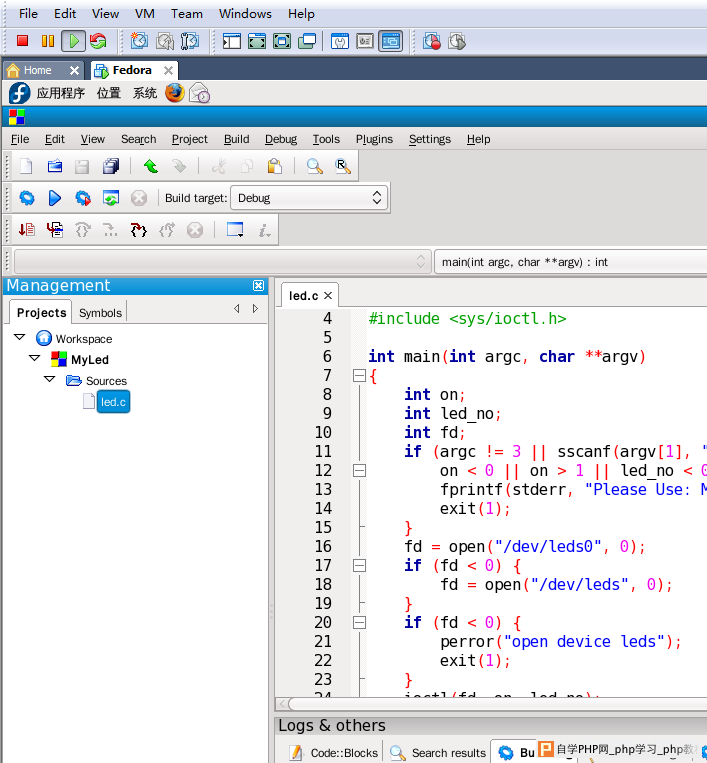Collapse the MyLed project tree node
707x763 pixels.
[34, 359]
